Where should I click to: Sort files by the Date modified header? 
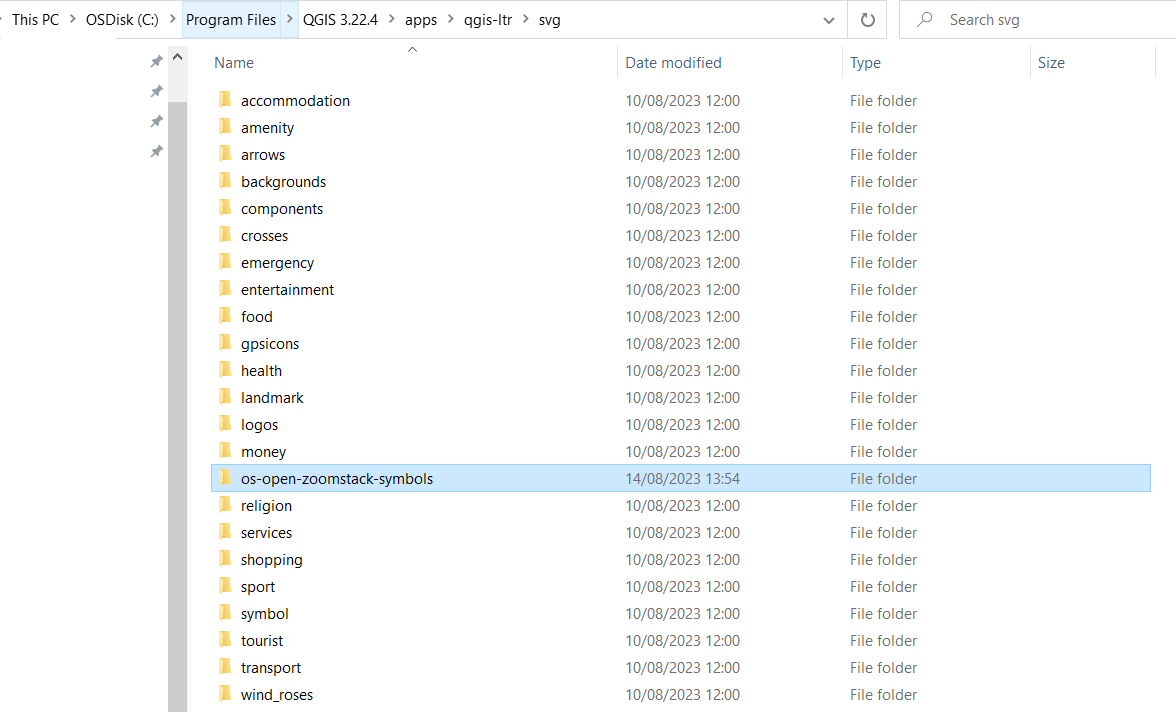click(673, 62)
